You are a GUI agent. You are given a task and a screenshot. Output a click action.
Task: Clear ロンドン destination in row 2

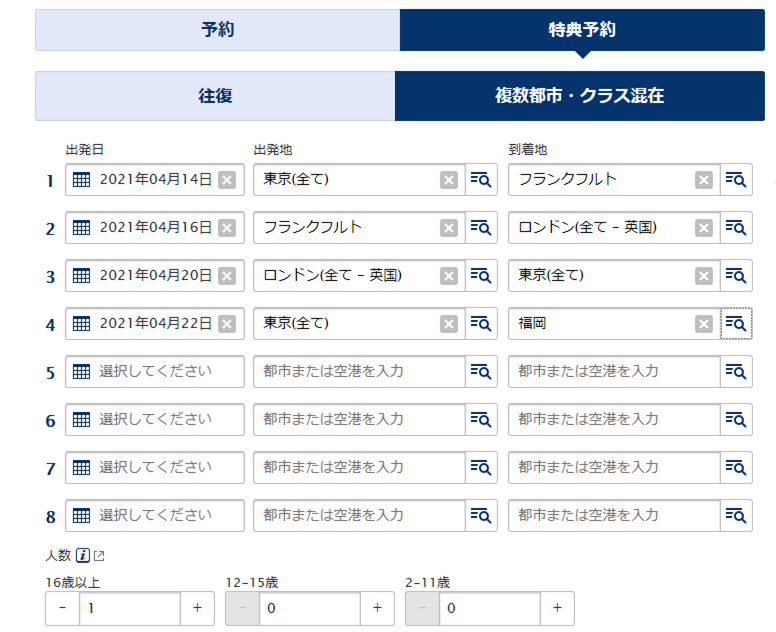pos(704,228)
